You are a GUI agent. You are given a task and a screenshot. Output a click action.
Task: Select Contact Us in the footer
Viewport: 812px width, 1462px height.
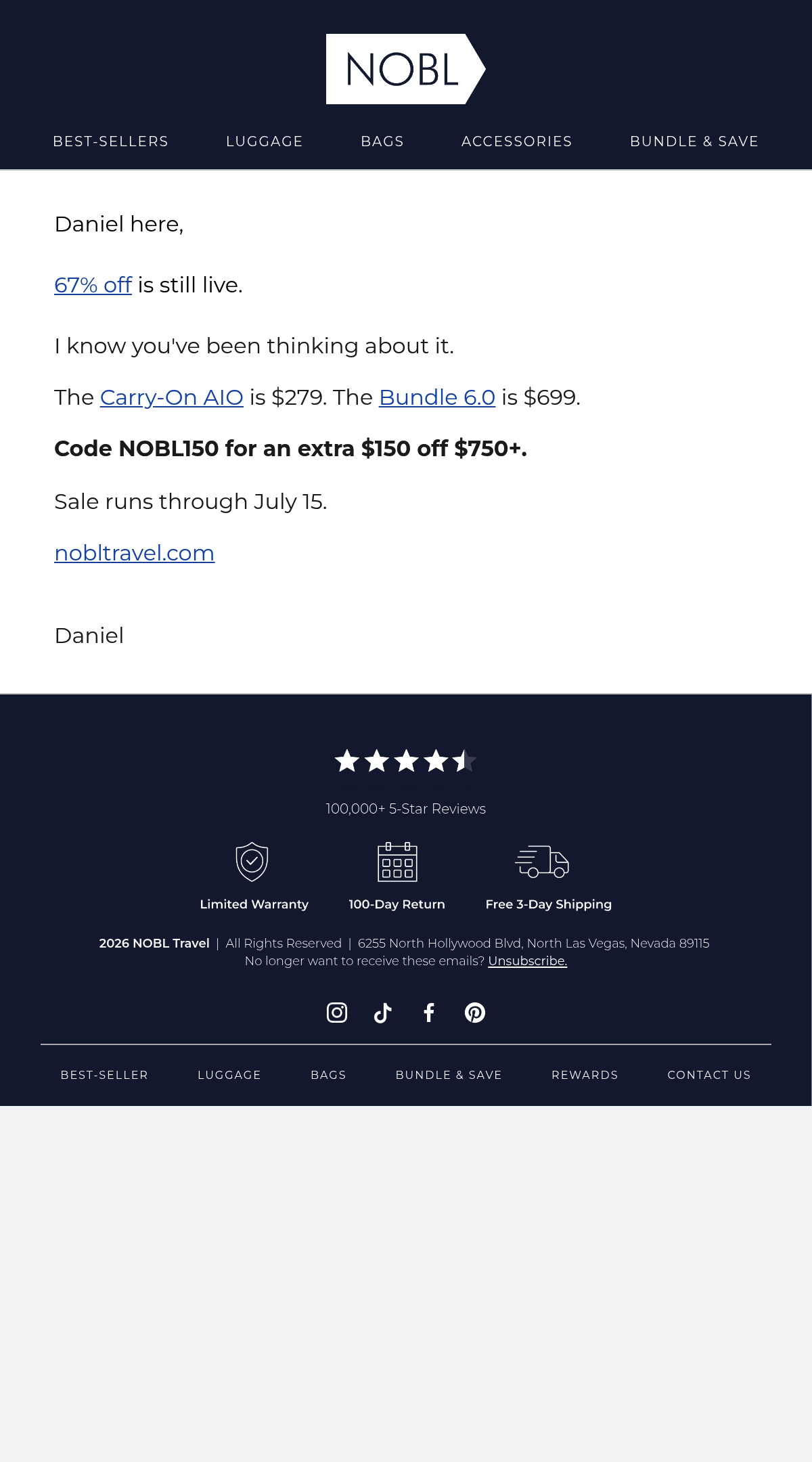coord(709,1075)
